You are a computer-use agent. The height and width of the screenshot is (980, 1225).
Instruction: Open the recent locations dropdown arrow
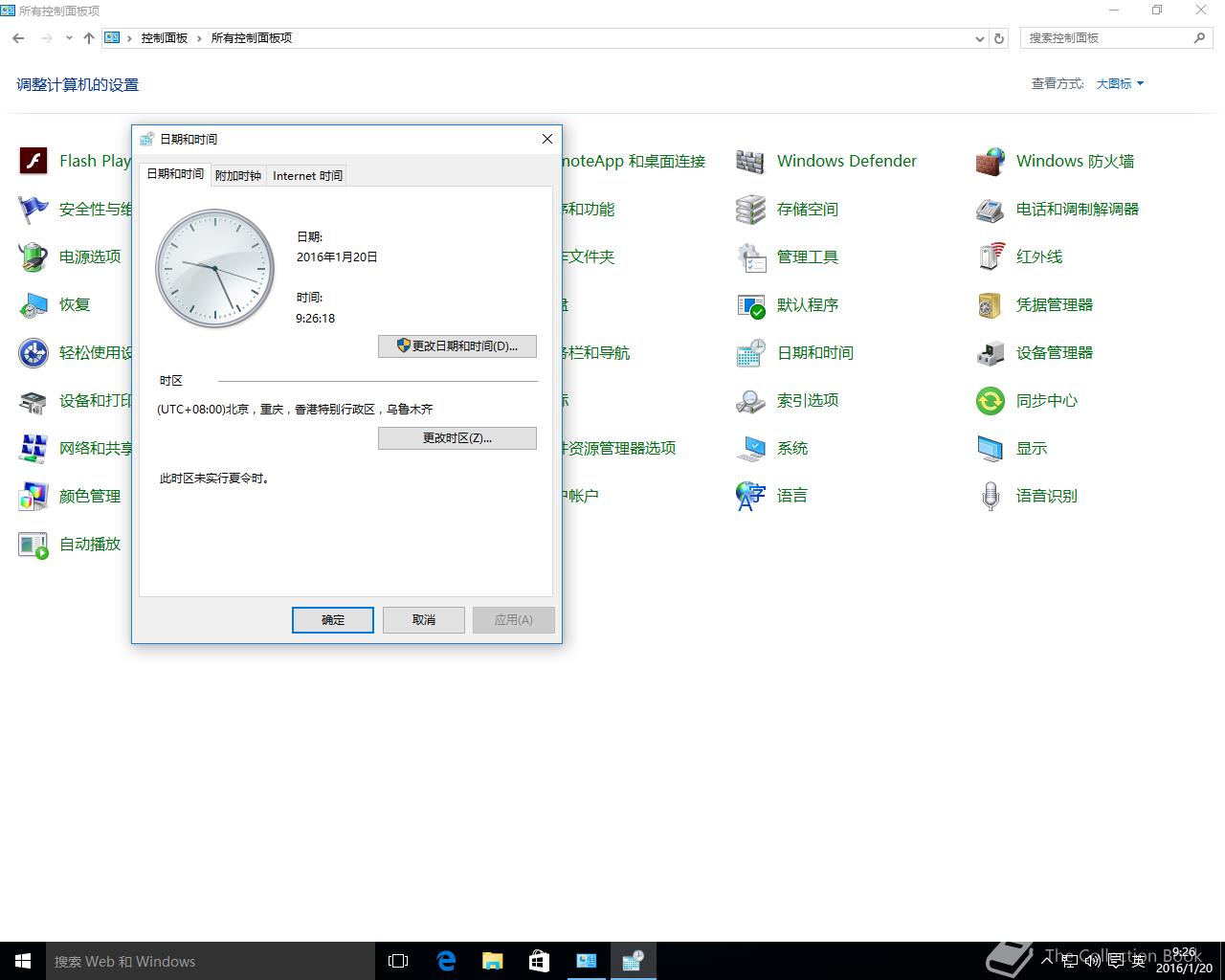click(x=69, y=38)
